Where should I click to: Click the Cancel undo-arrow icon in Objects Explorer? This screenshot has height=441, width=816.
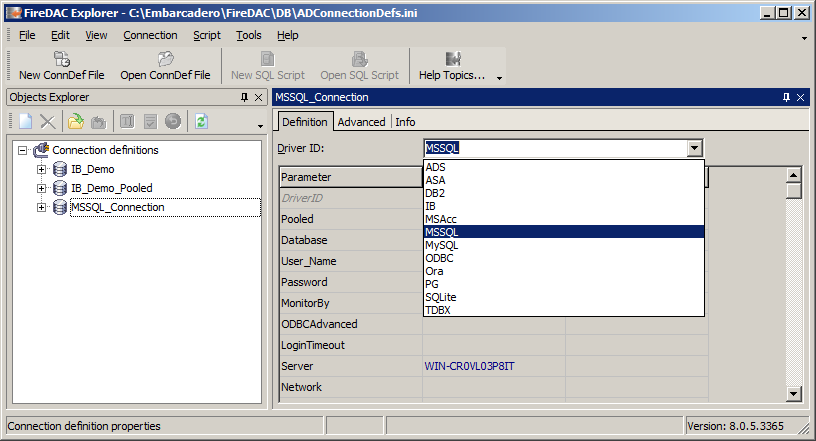coord(173,121)
